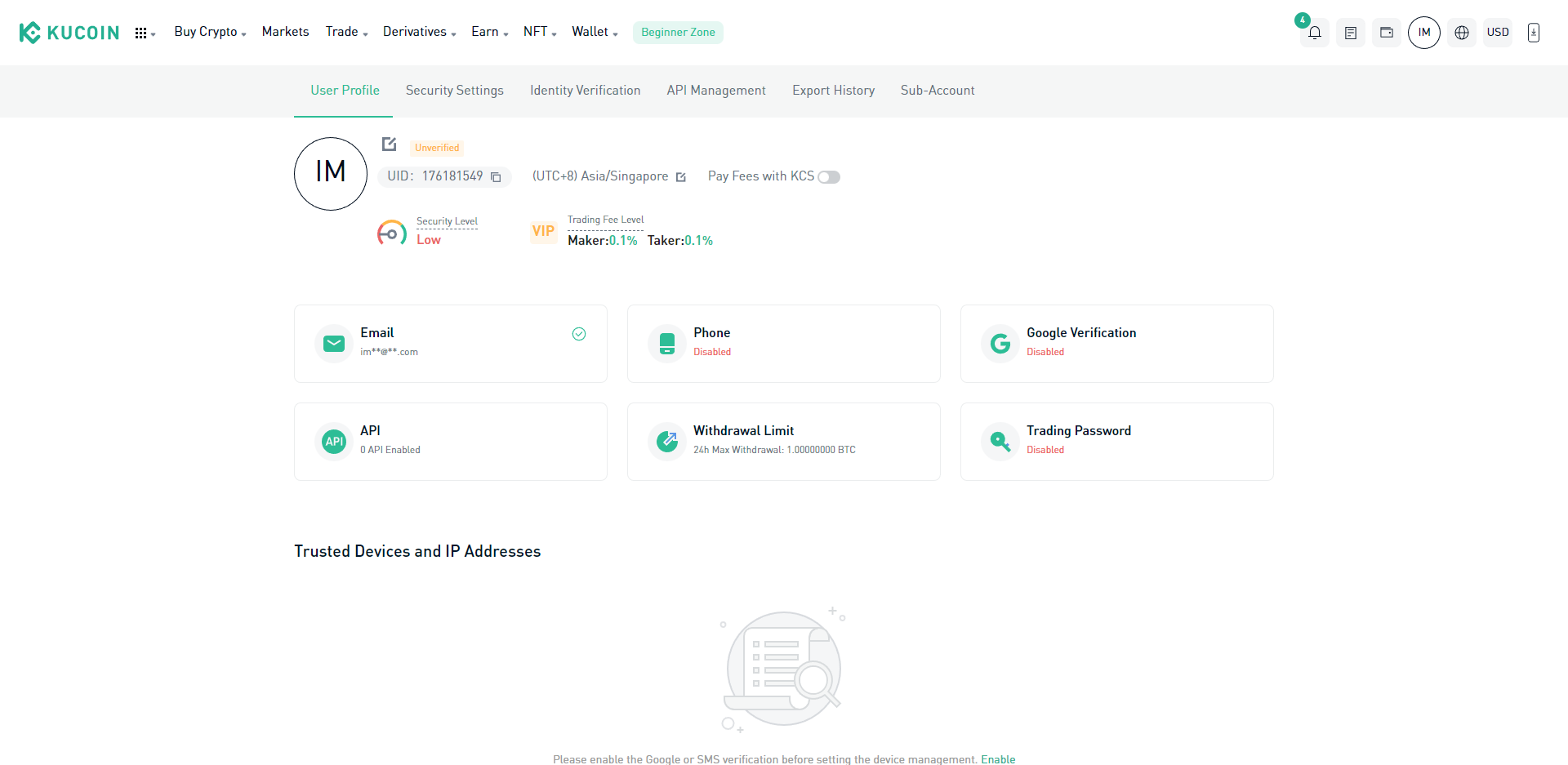Click the large IM profile avatar
Viewport: 1568px width, 765px height.
coord(331,174)
